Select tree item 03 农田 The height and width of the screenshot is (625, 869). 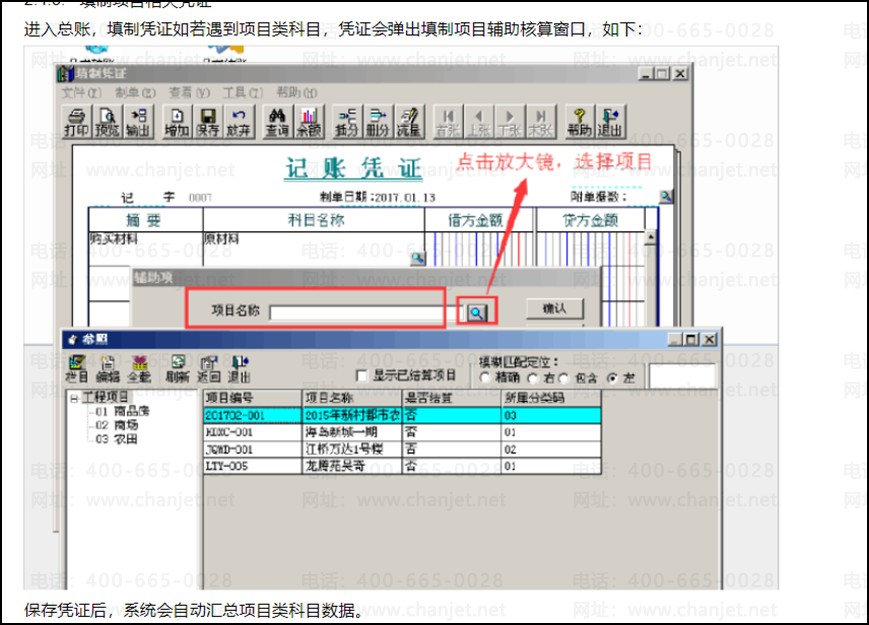tap(116, 439)
